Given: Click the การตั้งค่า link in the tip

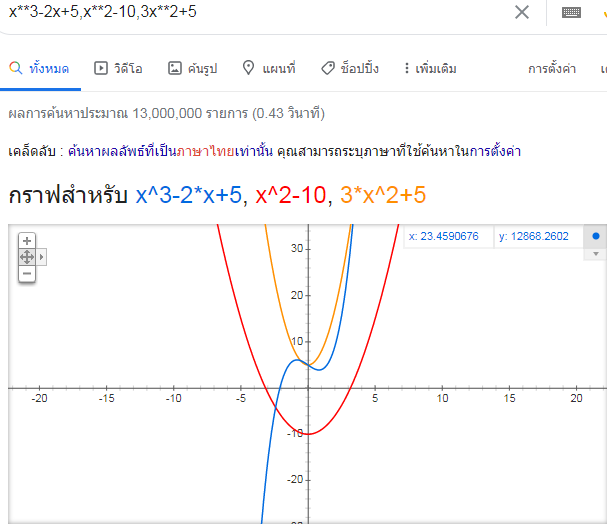Looking at the screenshot, I should pyautogui.click(x=495, y=151).
